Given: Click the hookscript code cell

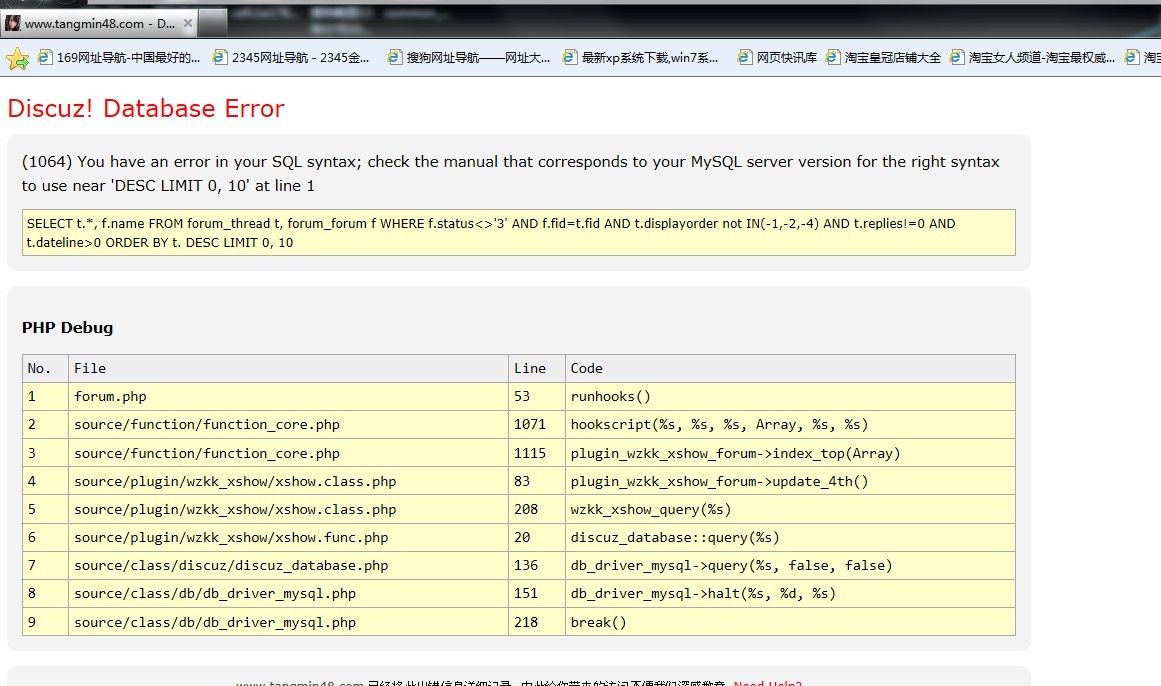Looking at the screenshot, I should click(790, 424).
